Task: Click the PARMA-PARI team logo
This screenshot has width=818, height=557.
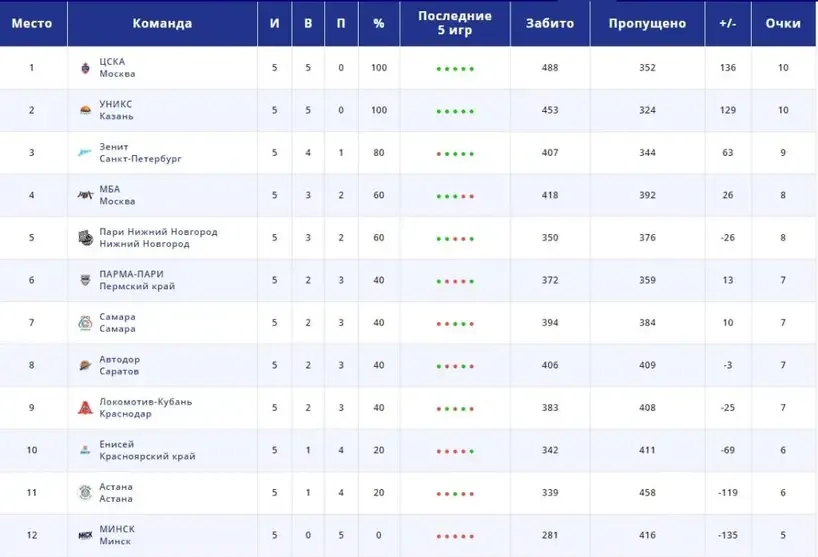Action: pos(85,280)
